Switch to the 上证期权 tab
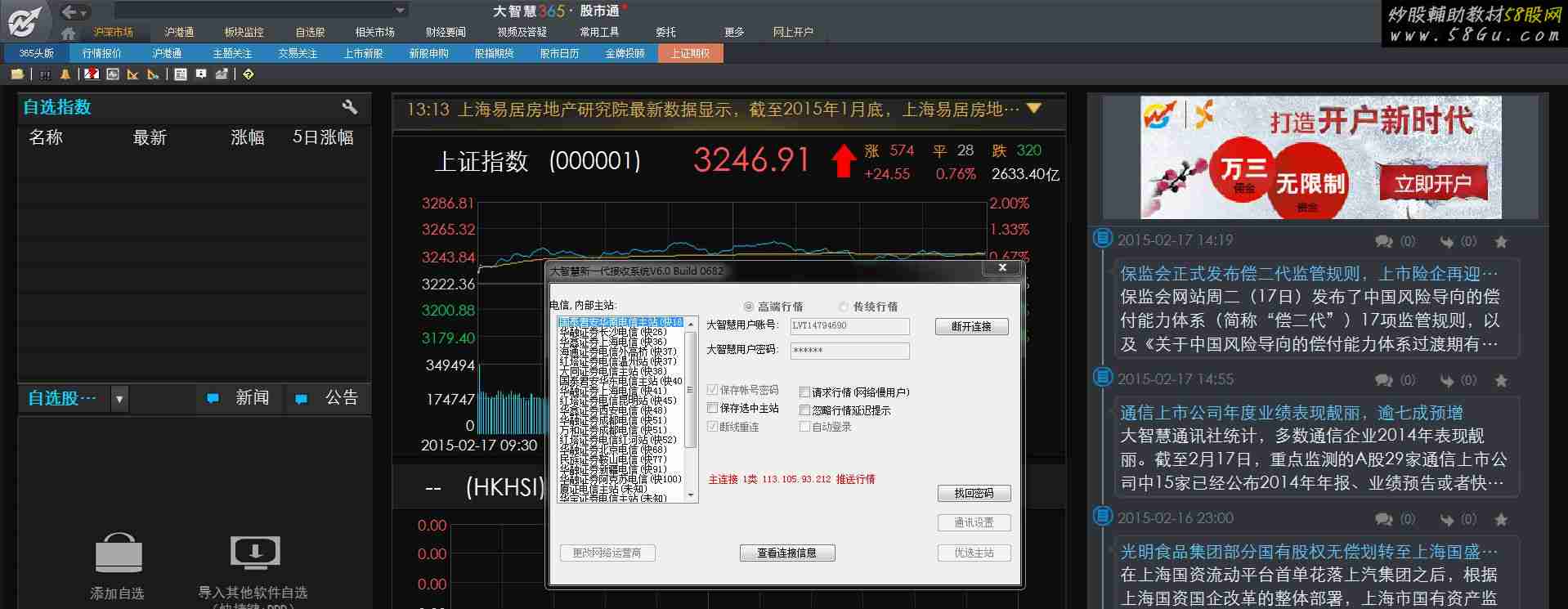Image resolution: width=1568 pixels, height=609 pixels. 691,53
